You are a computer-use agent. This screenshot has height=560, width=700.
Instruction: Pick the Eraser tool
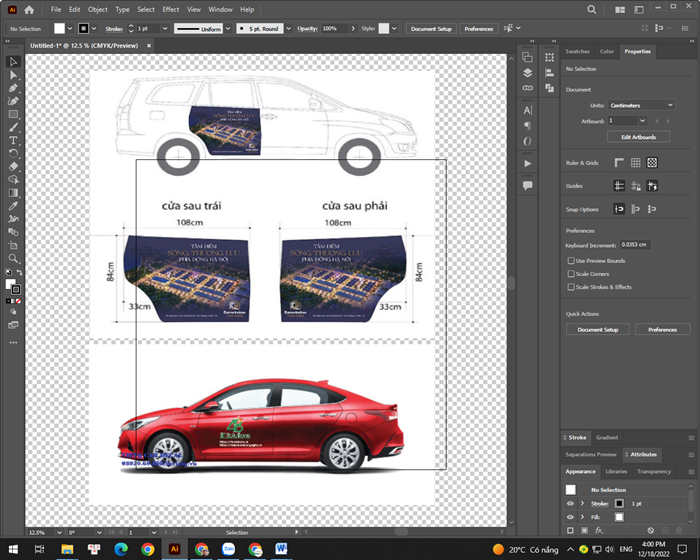(13, 166)
